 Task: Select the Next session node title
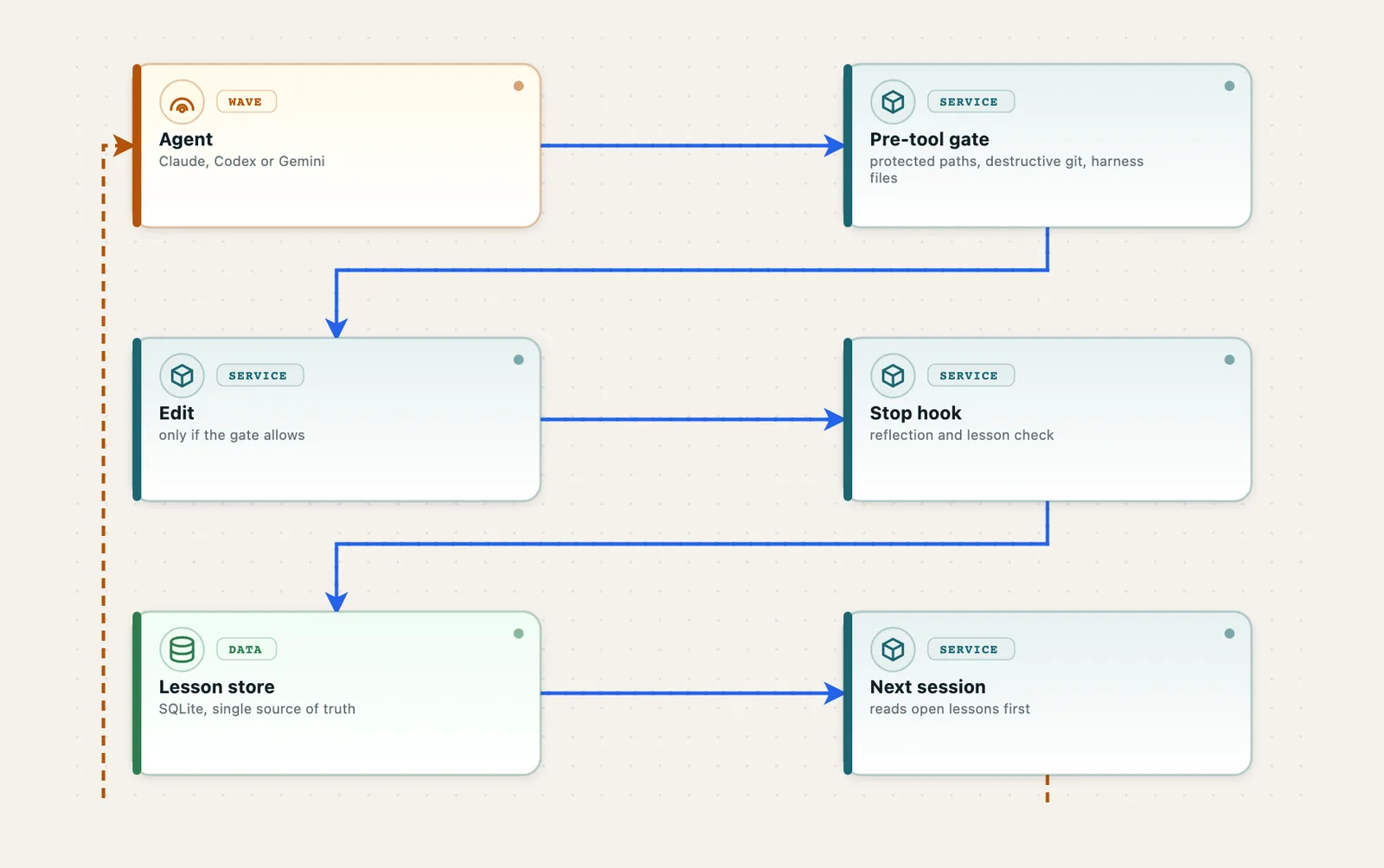pyautogui.click(x=928, y=687)
